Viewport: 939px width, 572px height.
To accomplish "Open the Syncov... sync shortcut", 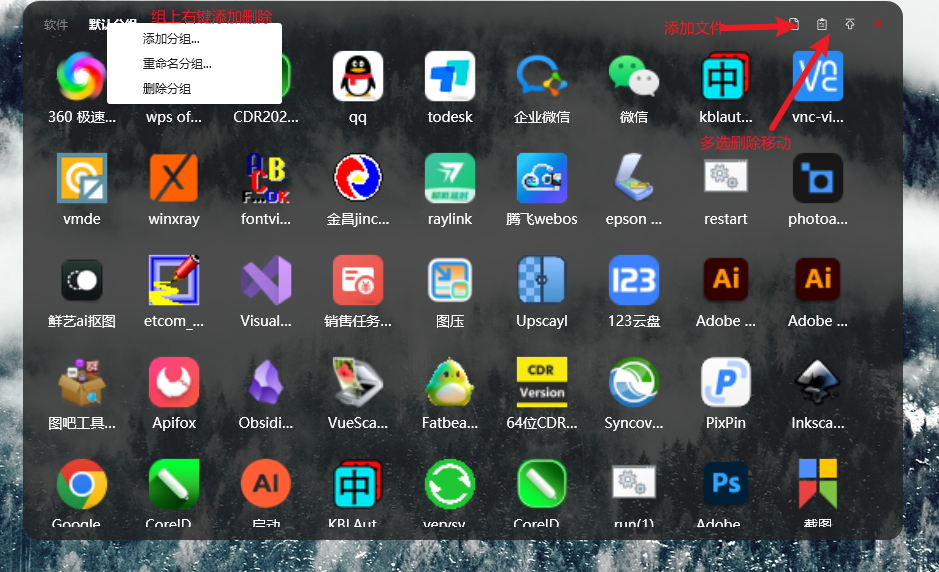I will click(x=634, y=382).
